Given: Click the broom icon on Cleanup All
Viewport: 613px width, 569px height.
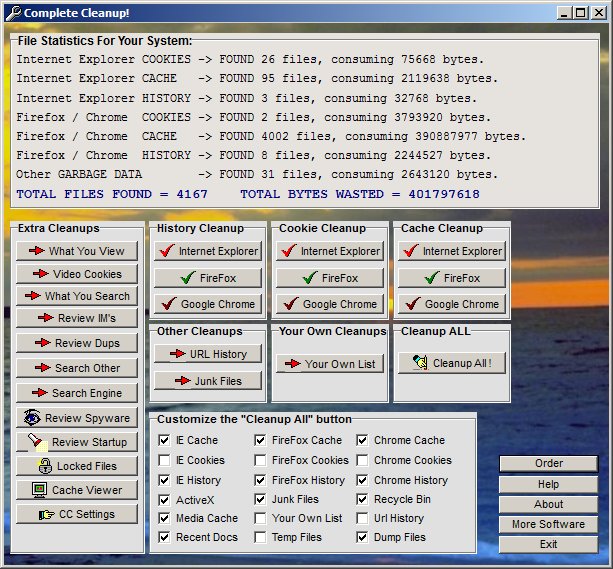Looking at the screenshot, I should [420, 363].
